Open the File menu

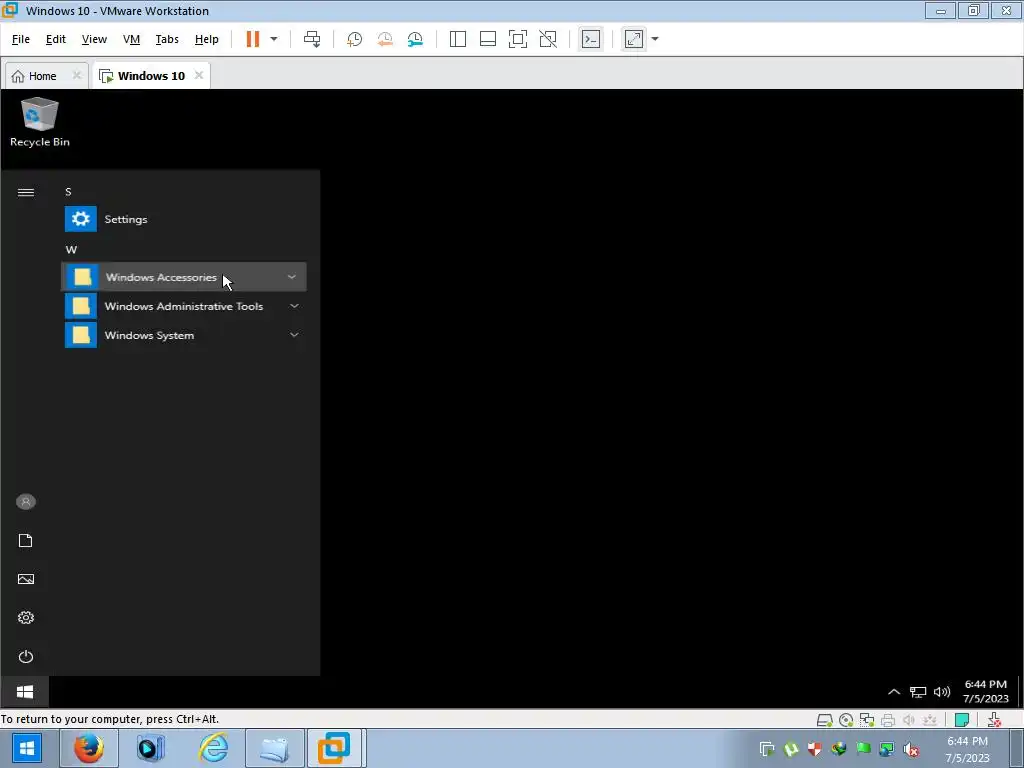point(21,39)
